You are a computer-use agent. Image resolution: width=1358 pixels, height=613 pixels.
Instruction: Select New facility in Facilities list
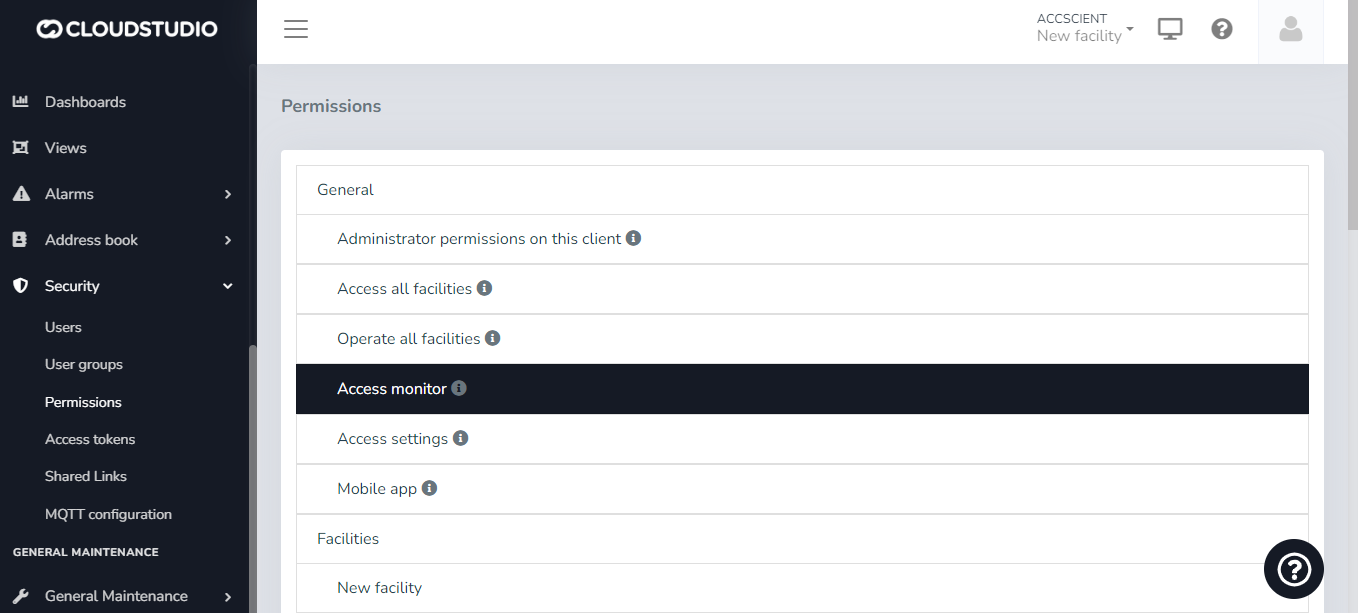(x=380, y=588)
